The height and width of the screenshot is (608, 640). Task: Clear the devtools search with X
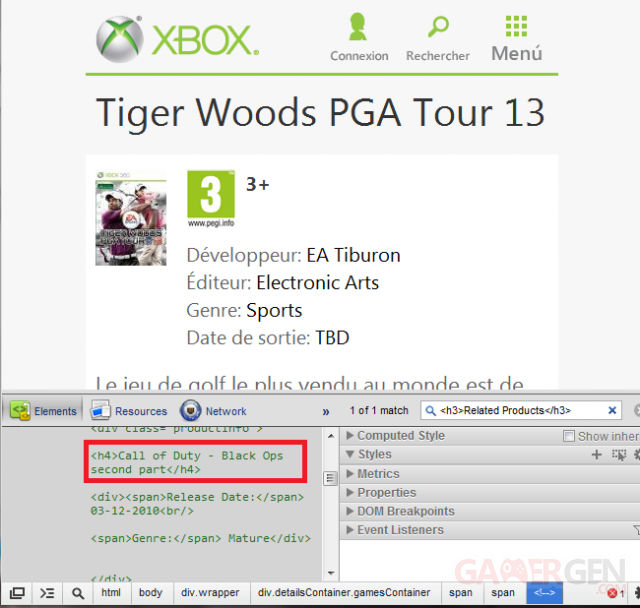pyautogui.click(x=612, y=411)
